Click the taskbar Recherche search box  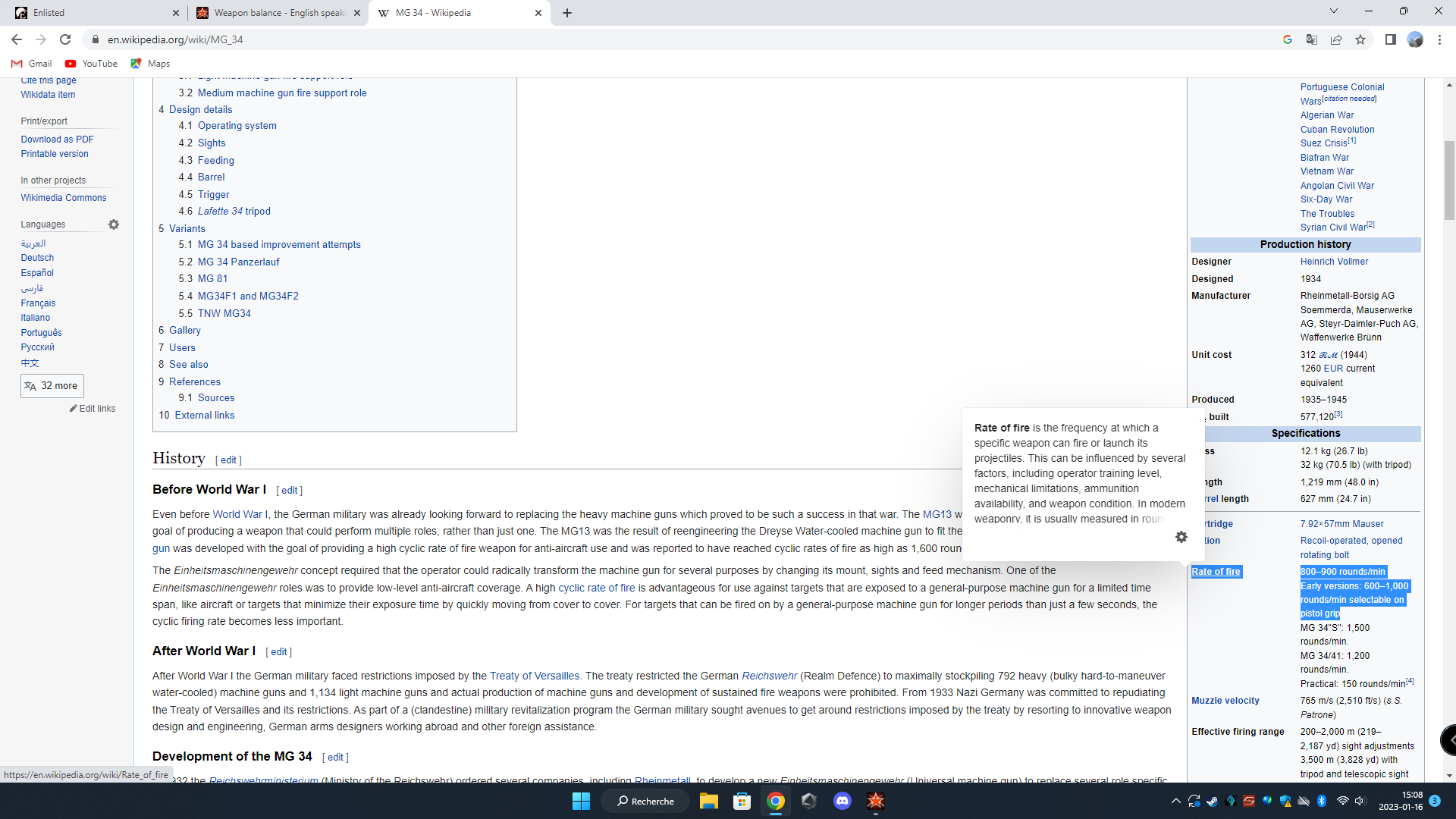[645, 801]
